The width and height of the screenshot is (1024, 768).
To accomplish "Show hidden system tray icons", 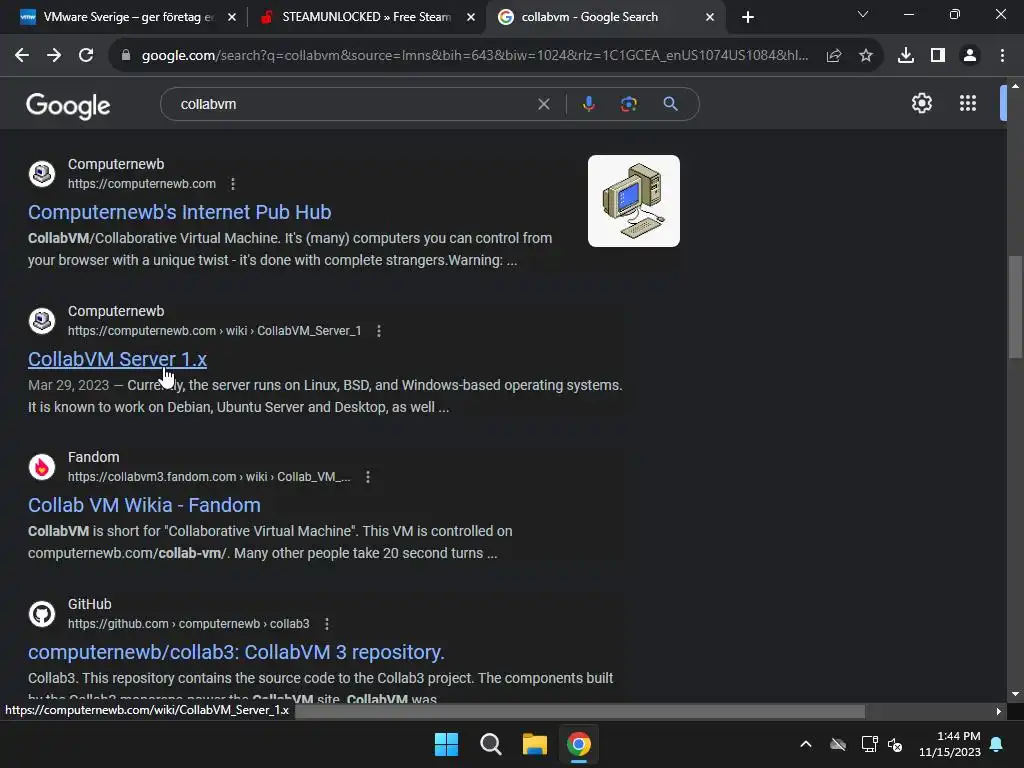I will click(x=806, y=744).
